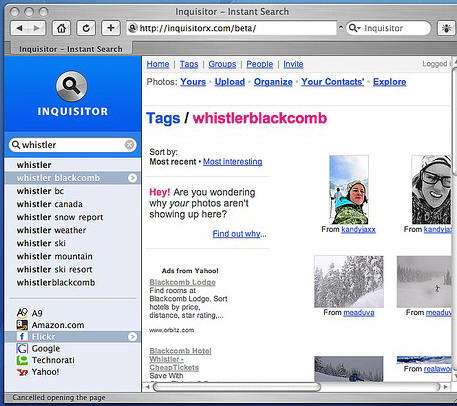
Task: Open the People navigation link
Action: tap(260, 64)
